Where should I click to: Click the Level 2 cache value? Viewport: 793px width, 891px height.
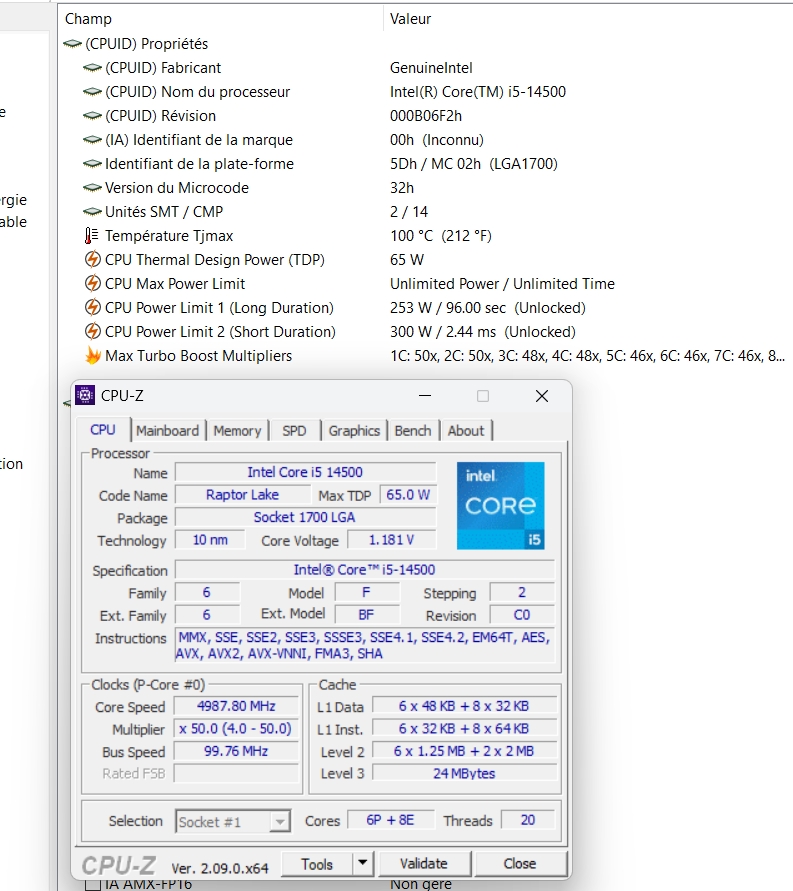(x=464, y=751)
